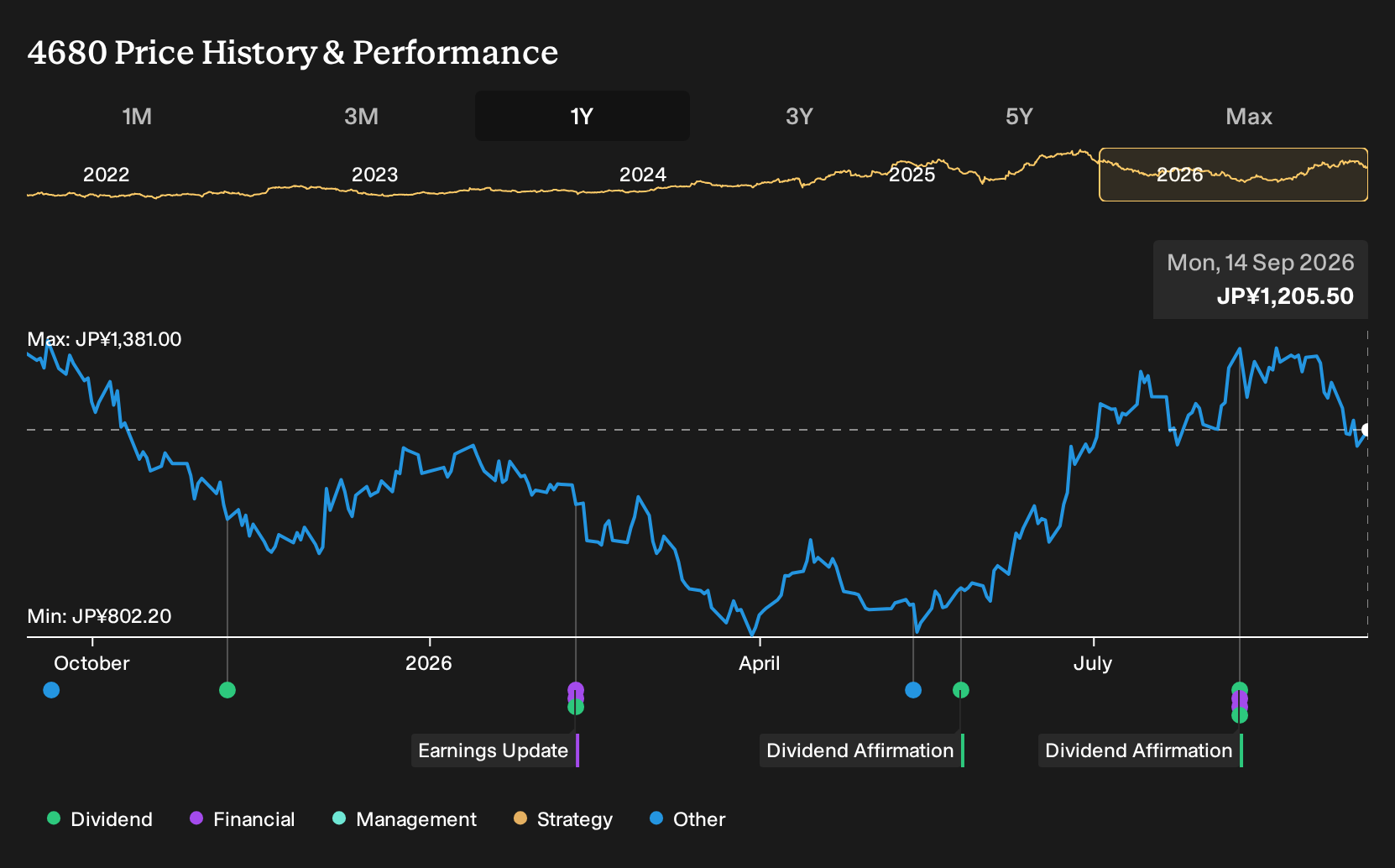The height and width of the screenshot is (868, 1395).
Task: Click 2022 on the overview timeline
Action: point(107,175)
